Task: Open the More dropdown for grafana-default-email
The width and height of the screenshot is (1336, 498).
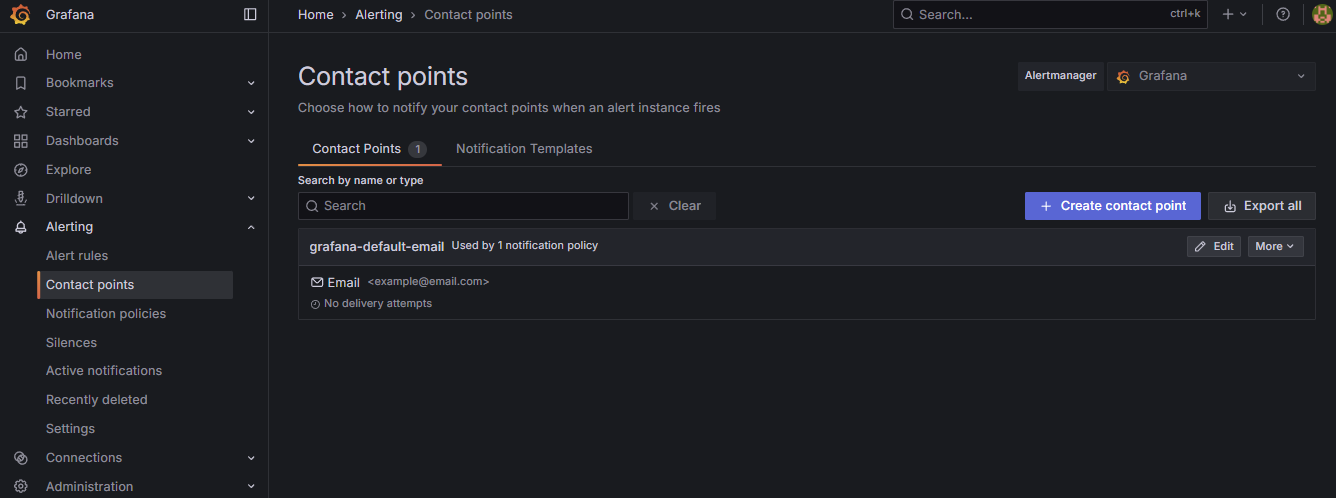Action: 1275,246
